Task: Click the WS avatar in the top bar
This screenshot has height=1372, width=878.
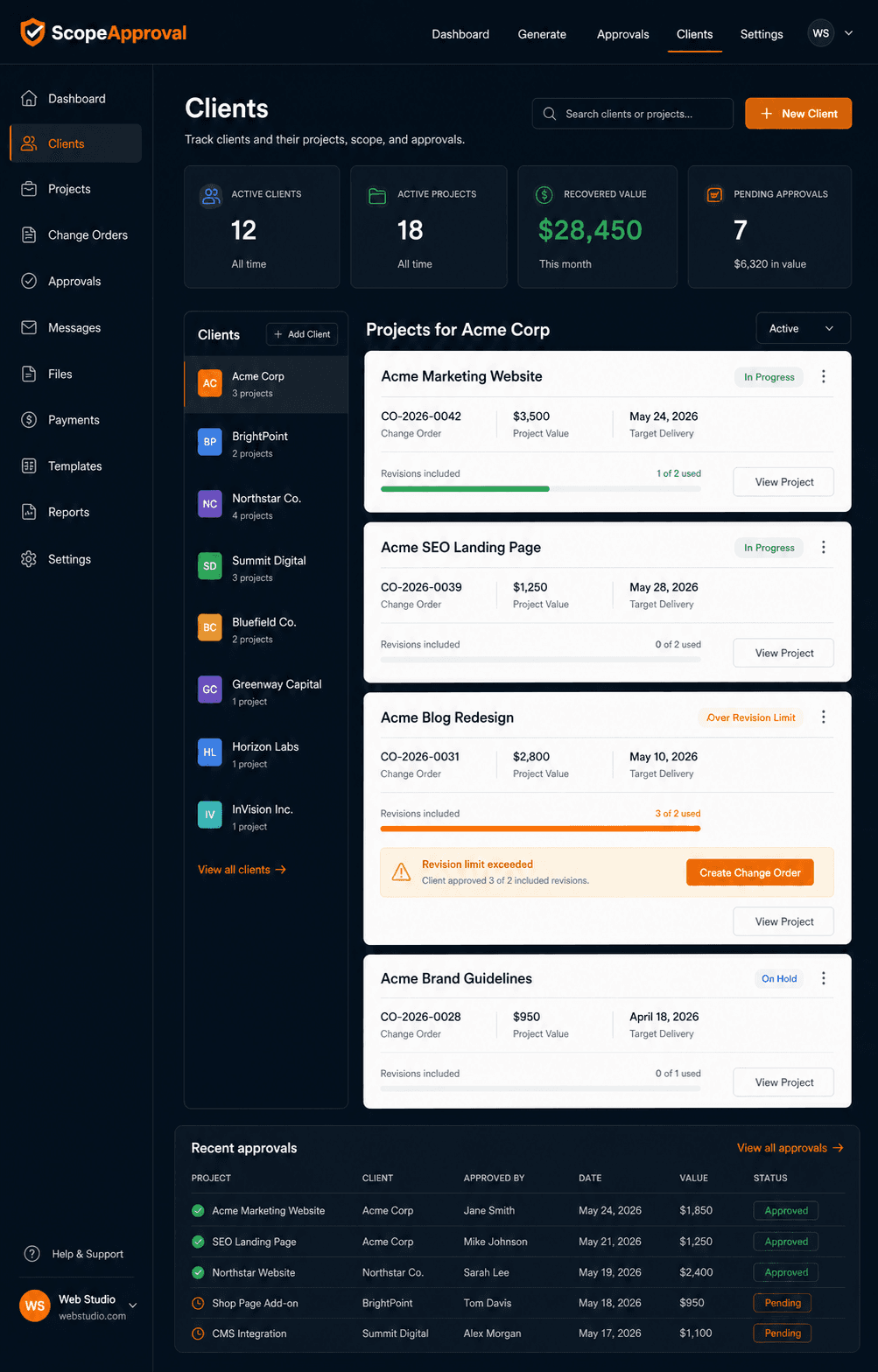Action: (820, 33)
